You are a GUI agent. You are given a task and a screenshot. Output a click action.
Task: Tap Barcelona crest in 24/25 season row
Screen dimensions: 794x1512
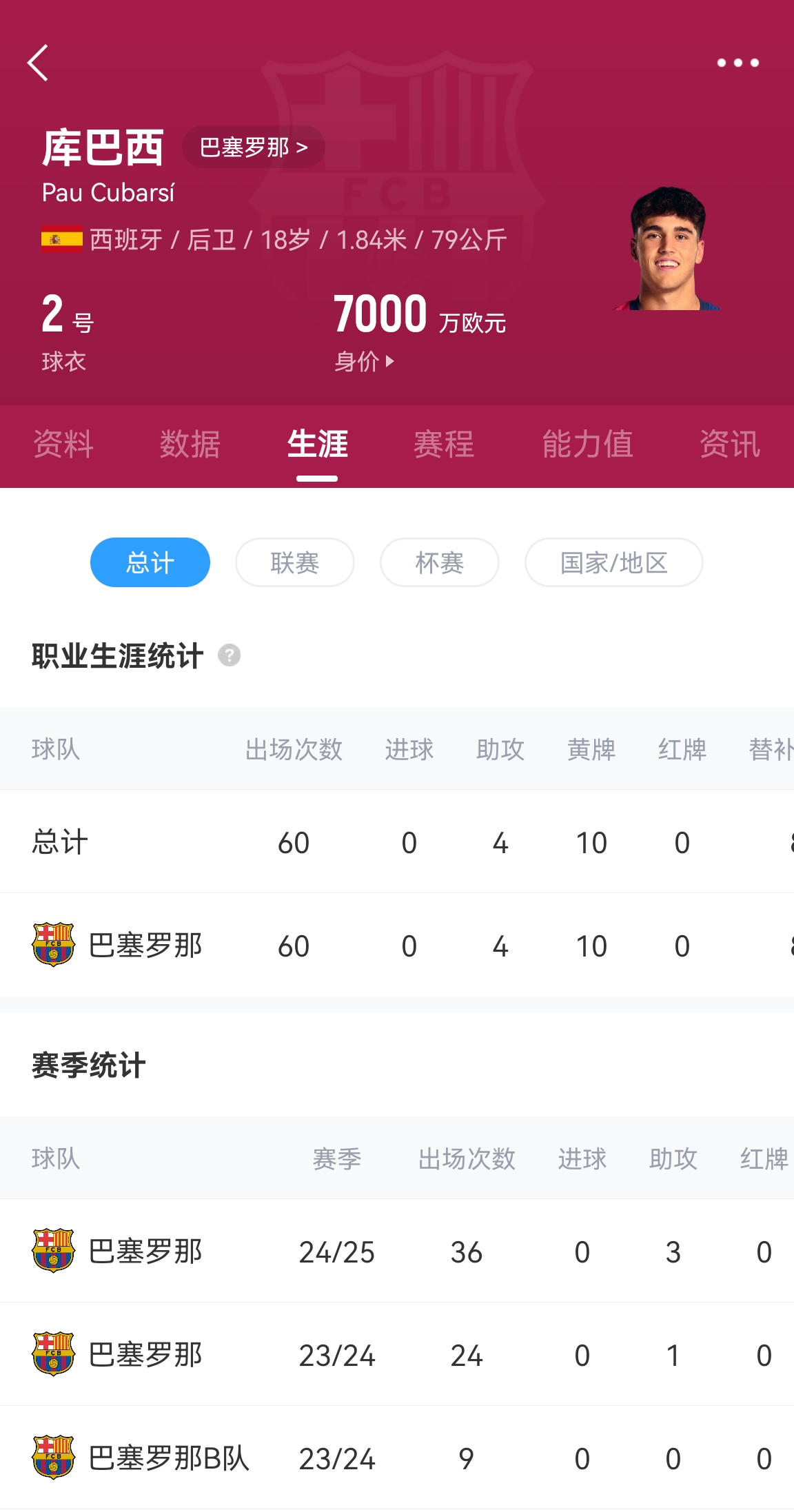coord(53,1251)
